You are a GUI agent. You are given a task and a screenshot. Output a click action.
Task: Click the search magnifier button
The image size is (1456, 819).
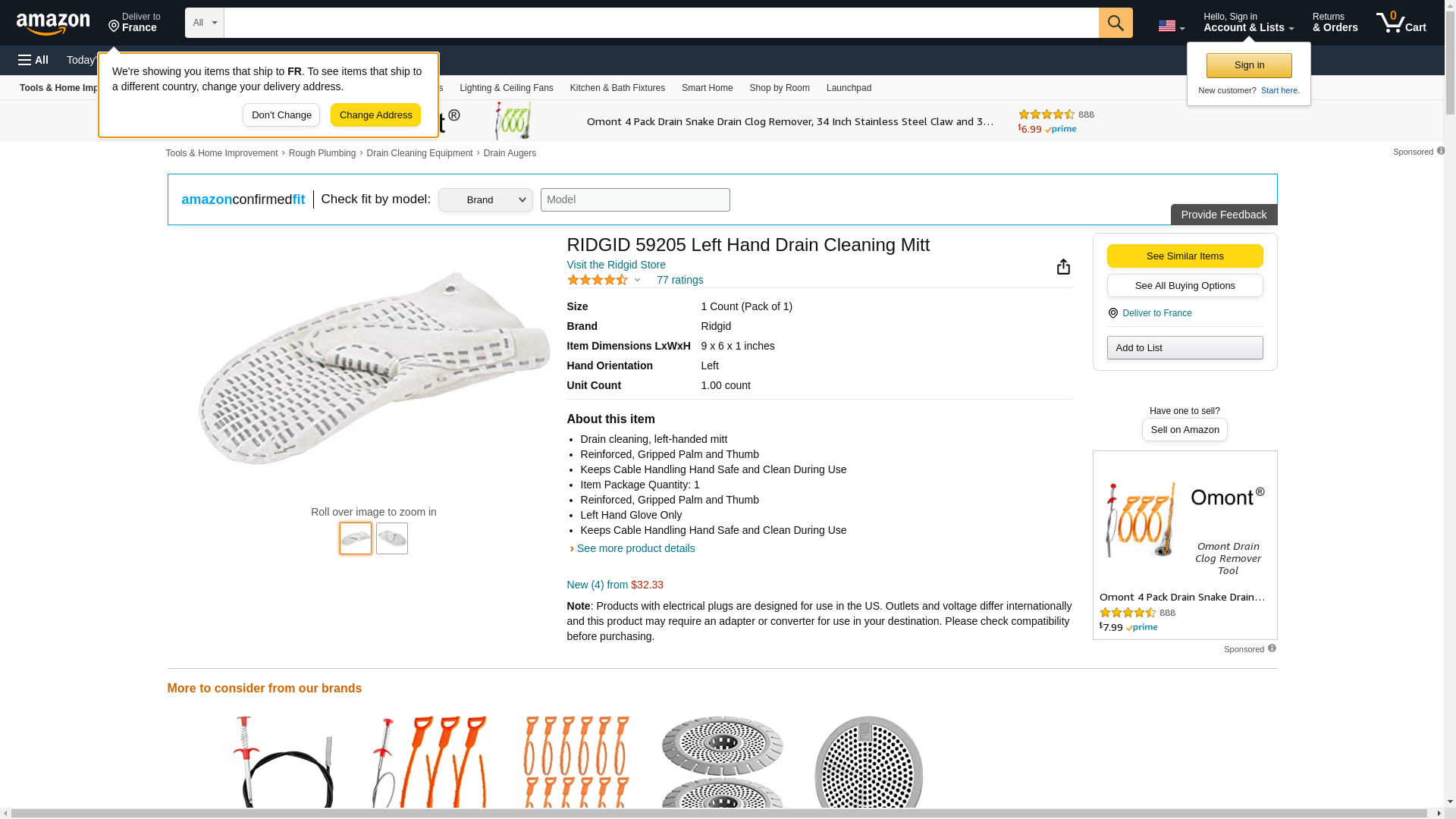(1115, 23)
